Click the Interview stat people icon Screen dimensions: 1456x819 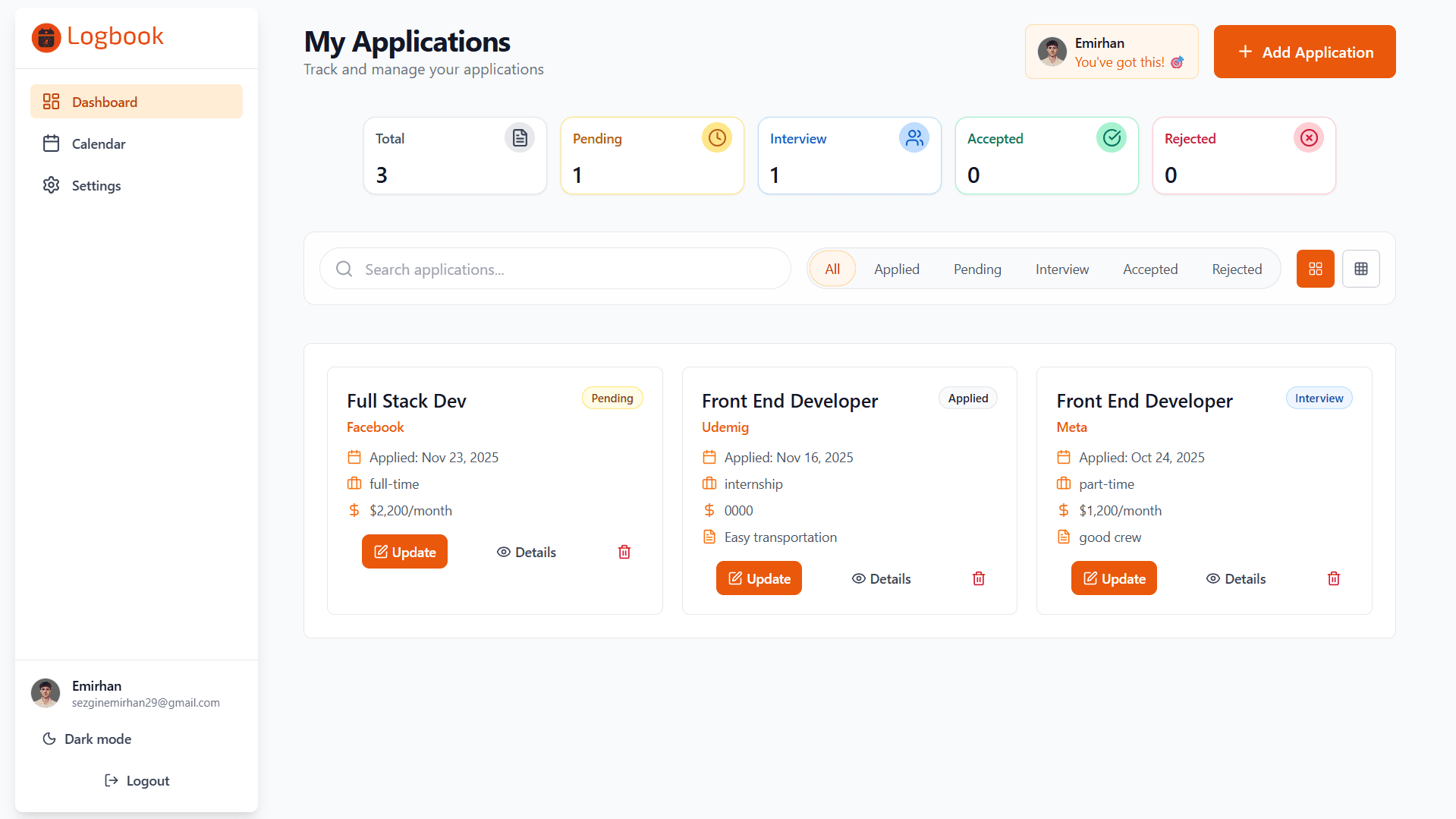pyautogui.click(x=914, y=138)
